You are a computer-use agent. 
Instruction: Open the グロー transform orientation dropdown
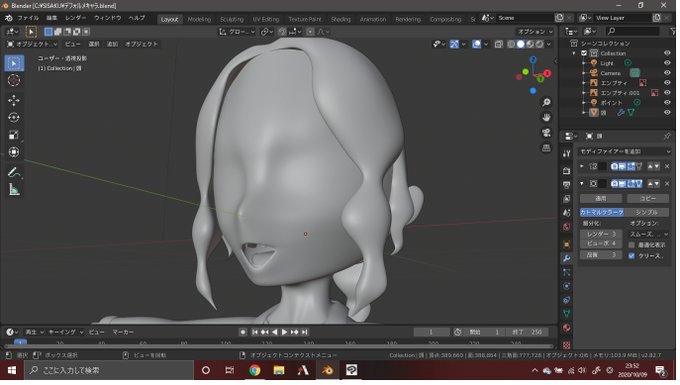[237, 32]
